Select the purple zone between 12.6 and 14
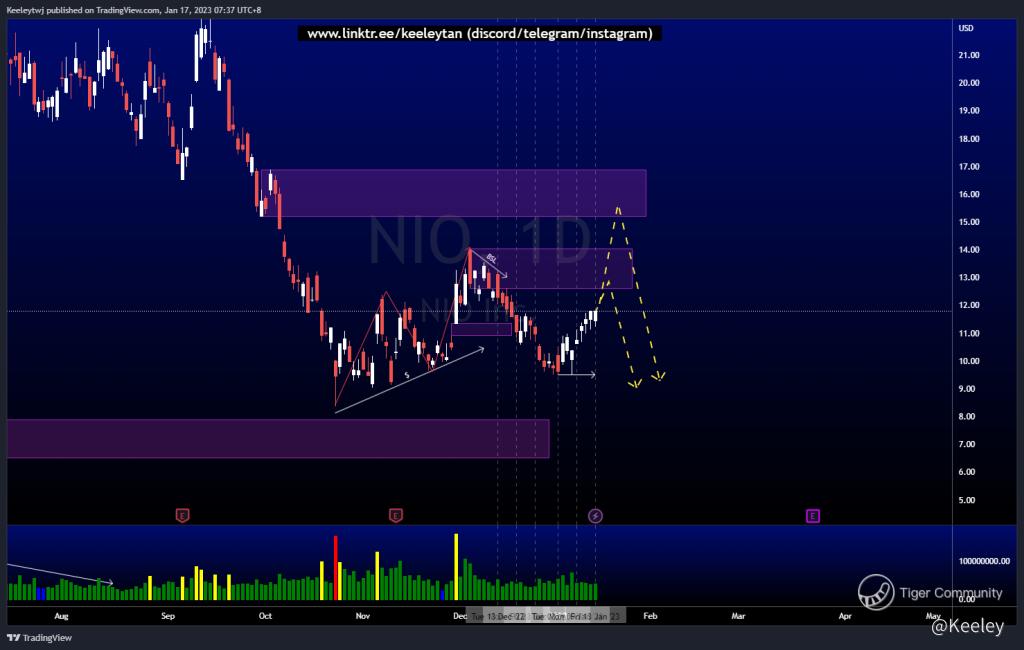1024x650 pixels. 552,268
